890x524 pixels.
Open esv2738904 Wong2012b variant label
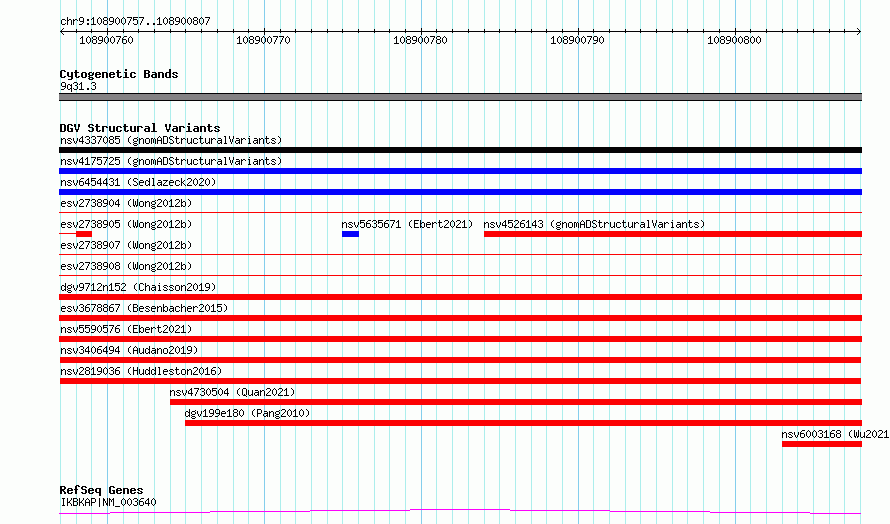(126, 203)
